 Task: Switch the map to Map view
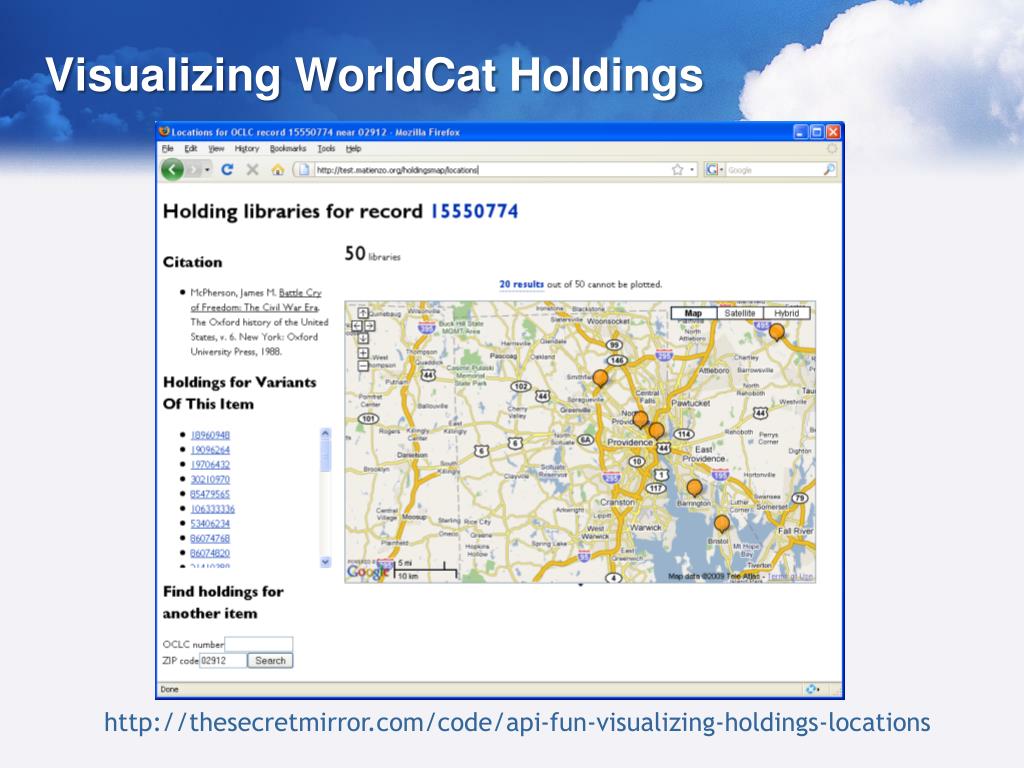point(694,313)
